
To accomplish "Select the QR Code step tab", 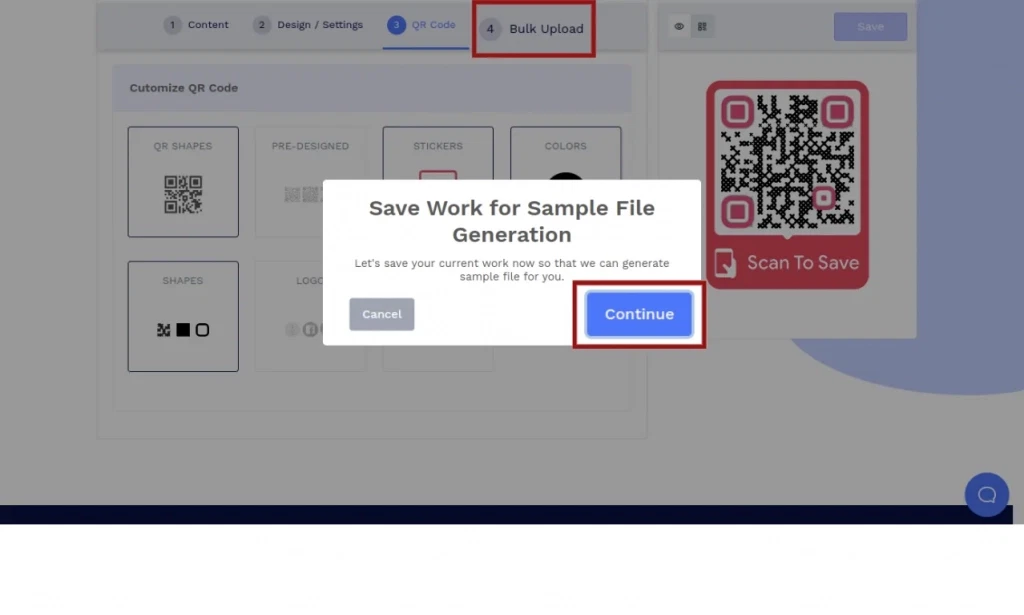I will 422,25.
